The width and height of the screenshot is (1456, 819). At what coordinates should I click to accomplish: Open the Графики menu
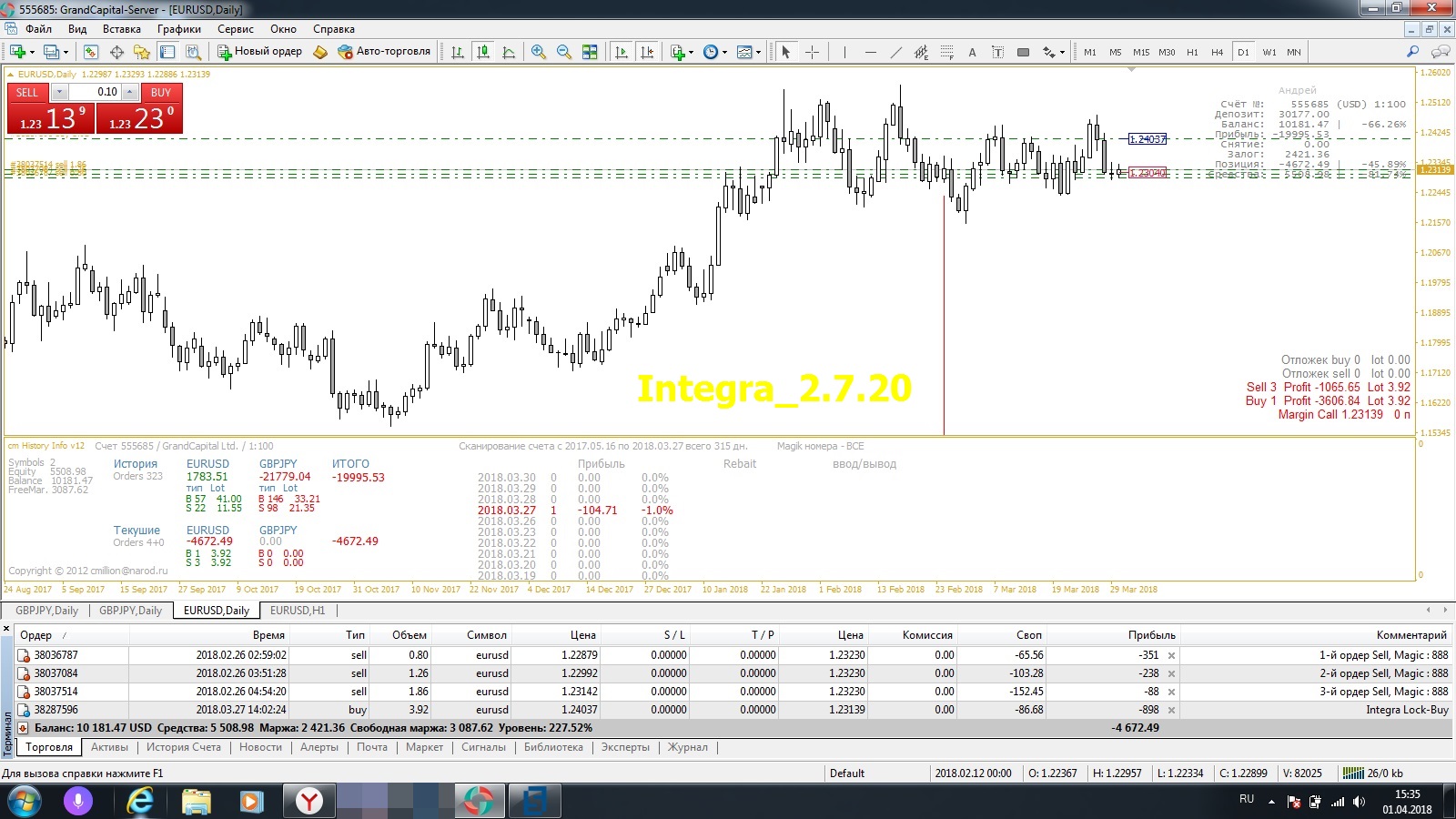coord(178,29)
